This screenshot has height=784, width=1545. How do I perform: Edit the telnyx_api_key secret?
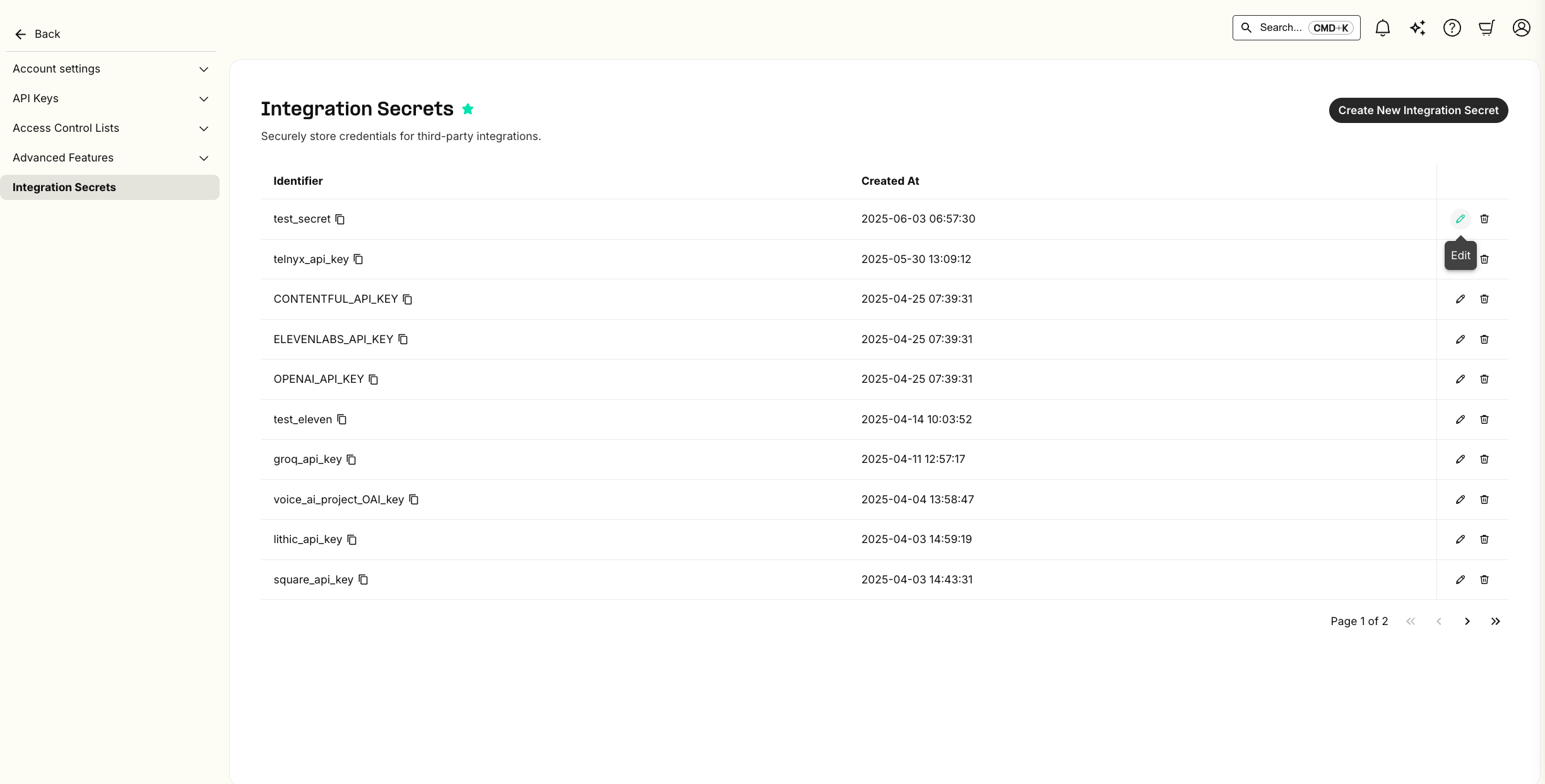pyautogui.click(x=1460, y=259)
